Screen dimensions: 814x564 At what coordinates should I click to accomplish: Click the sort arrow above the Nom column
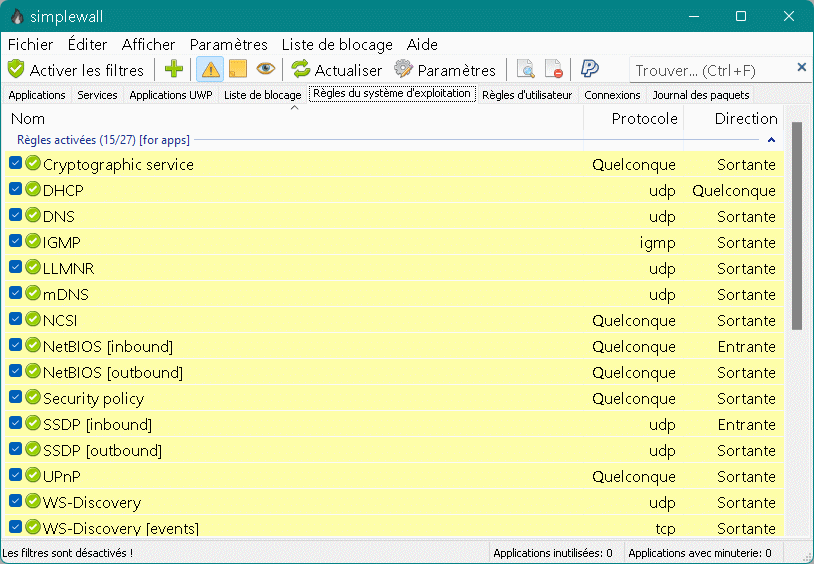click(294, 108)
